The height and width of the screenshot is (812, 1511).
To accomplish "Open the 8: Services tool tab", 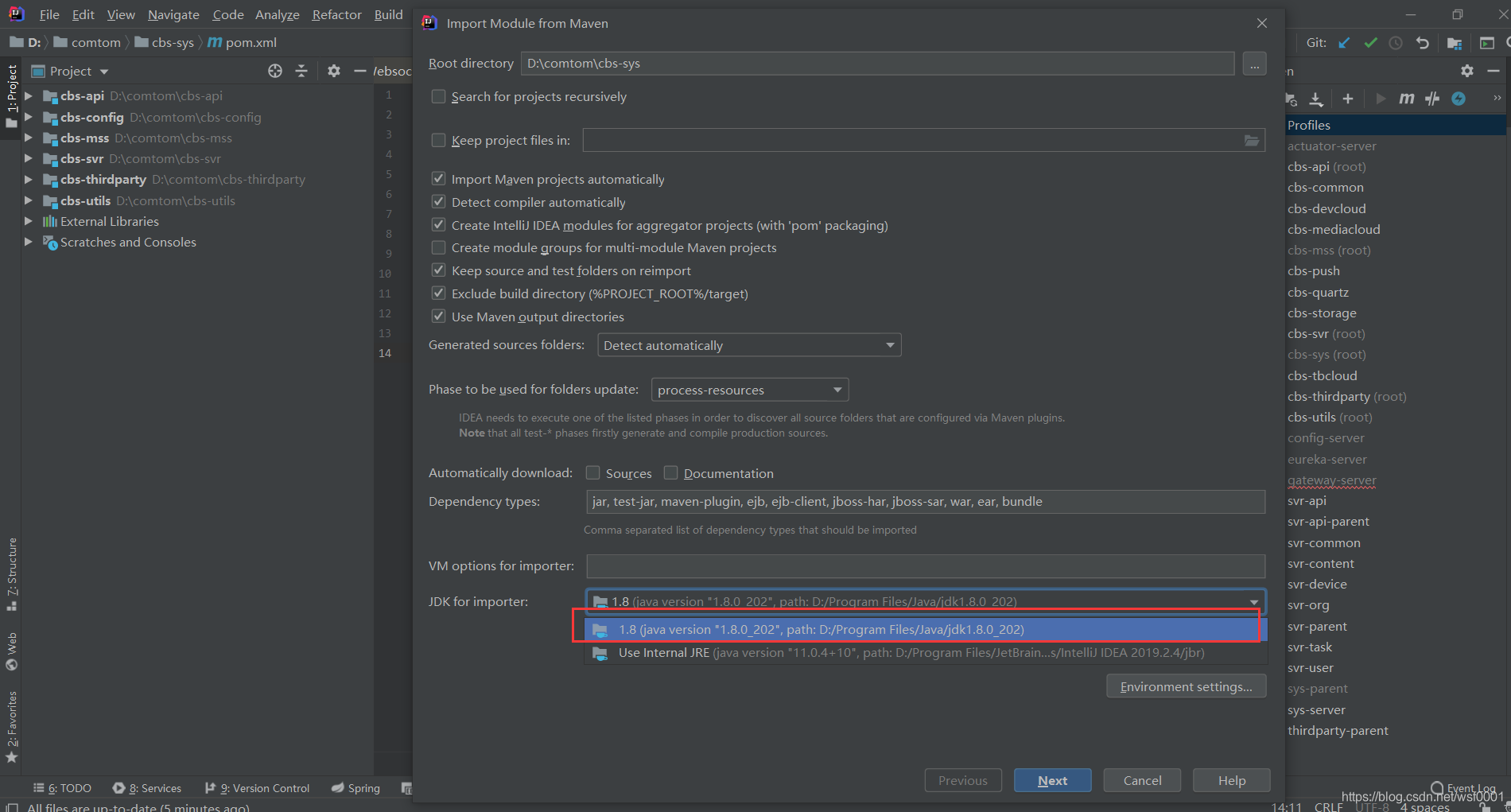I will (x=147, y=788).
